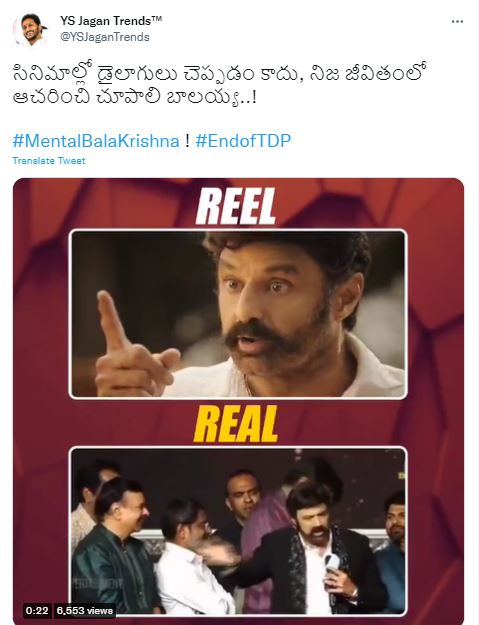Open the #EndofTDP hashtag
The width and height of the screenshot is (479, 625).
tap(243, 141)
